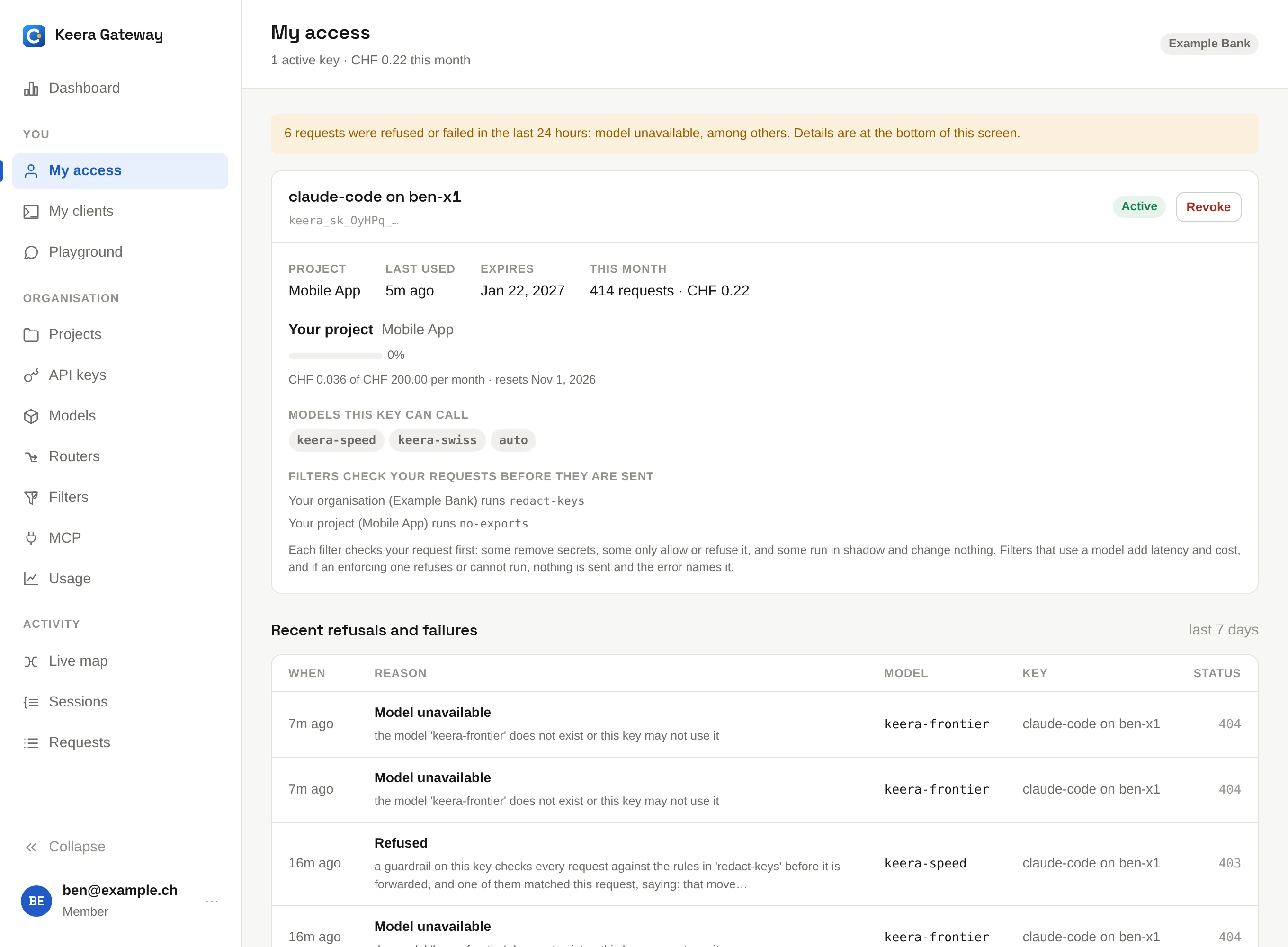Click the BE user avatar

click(36, 901)
